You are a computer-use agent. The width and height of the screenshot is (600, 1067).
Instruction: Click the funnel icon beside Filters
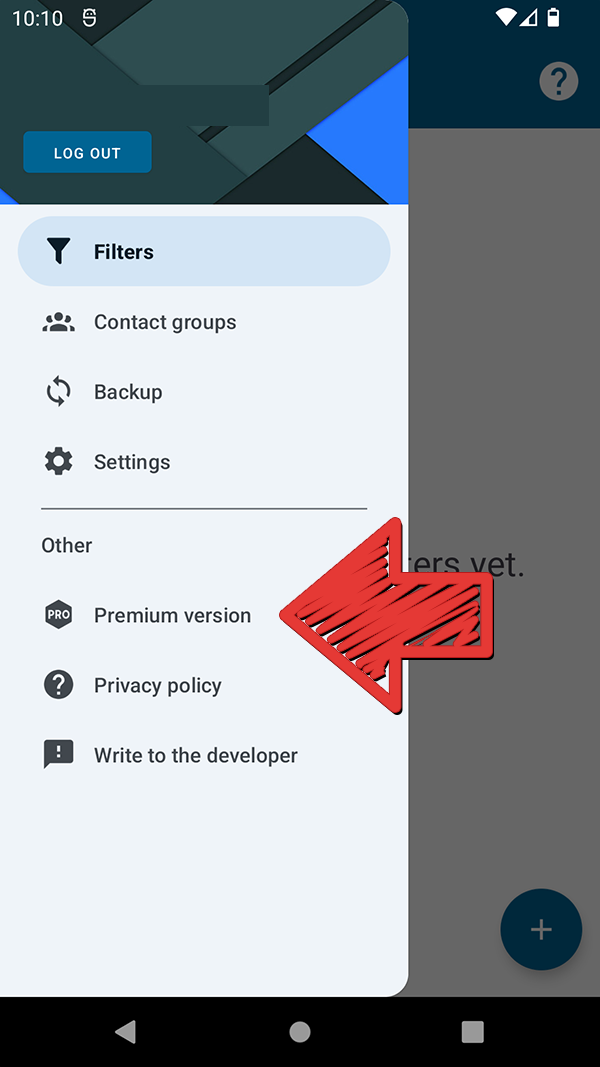click(59, 251)
